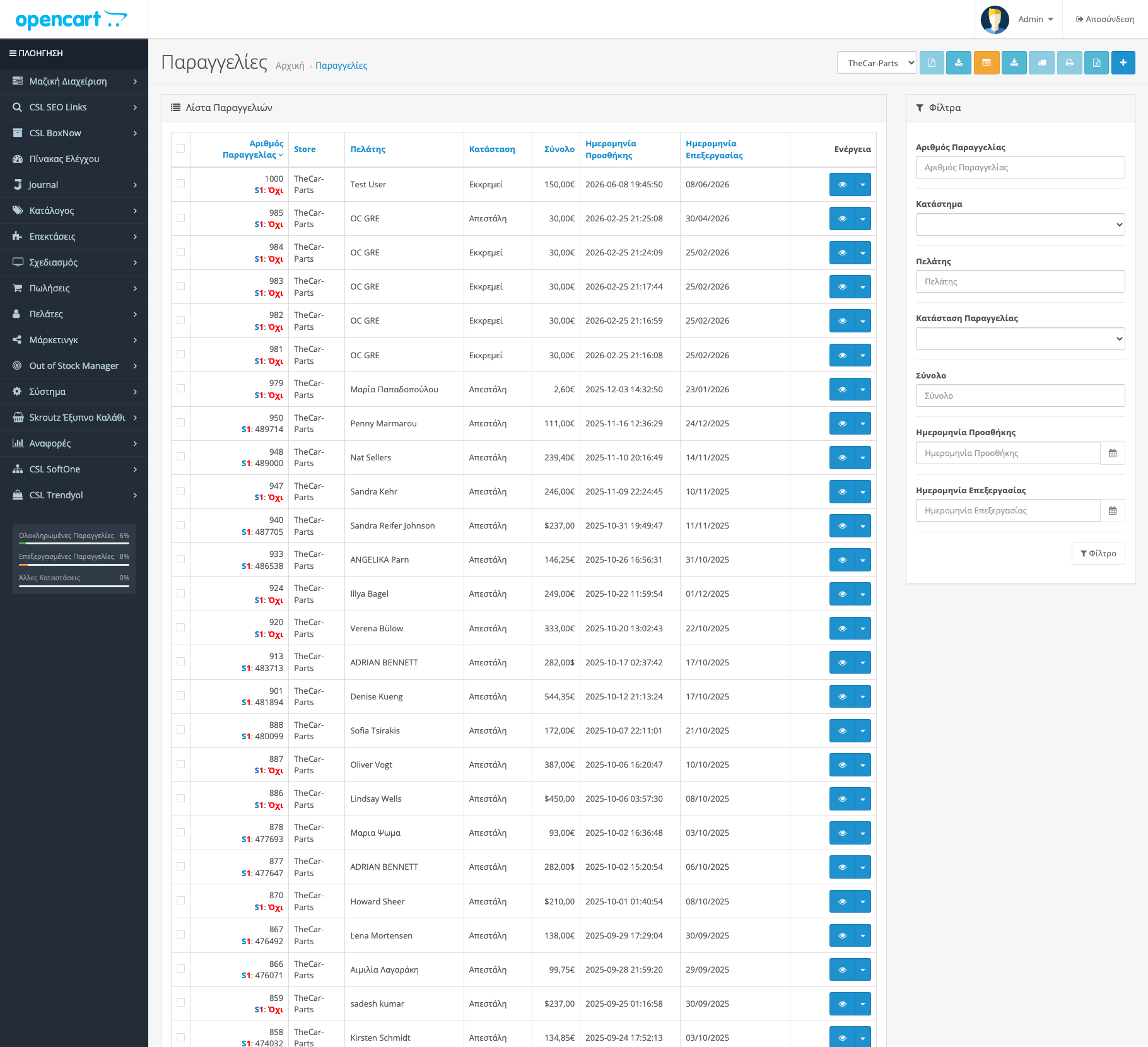Sort by Αριθμός Παραγγελίας column header
The image size is (1148, 1047).
(253, 149)
